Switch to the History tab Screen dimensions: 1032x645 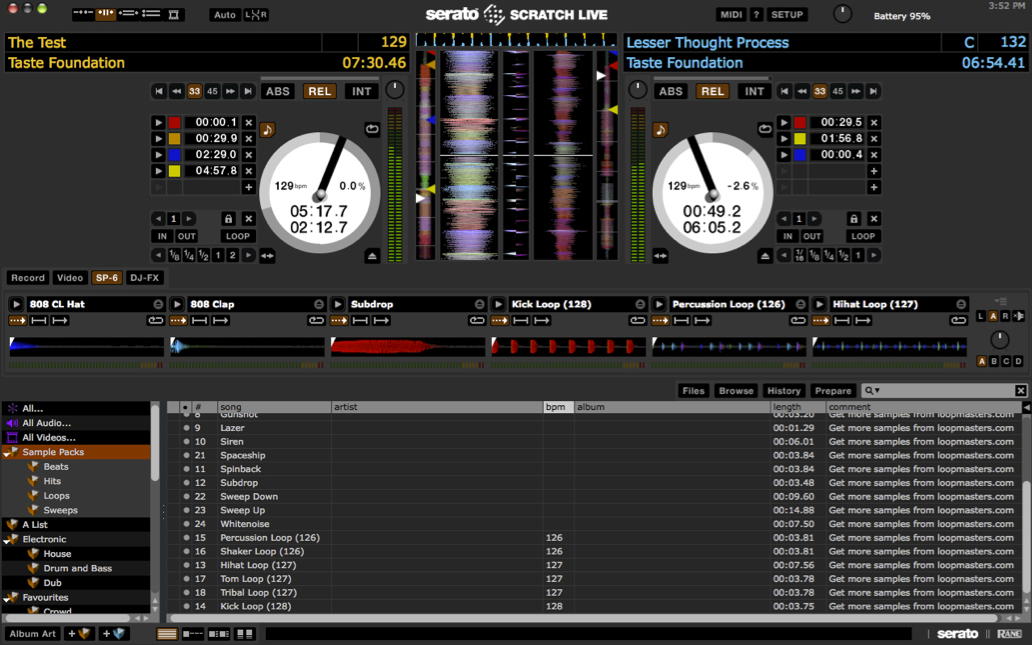coord(784,390)
